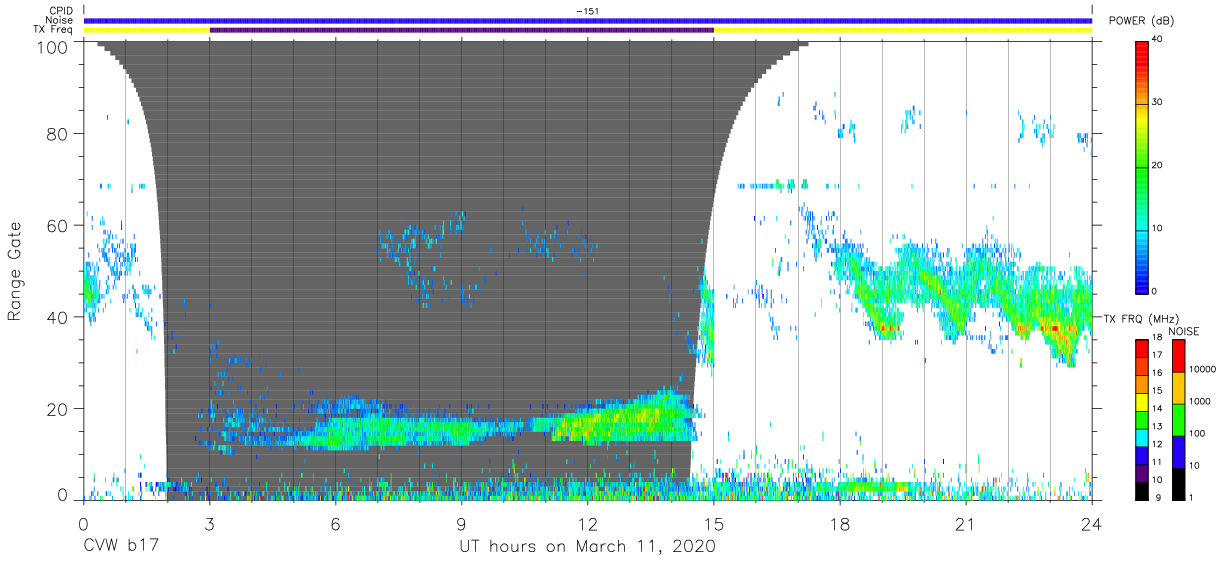Click the 9 hour tick label
Viewport: 1228px width, 567px height.
point(462,524)
